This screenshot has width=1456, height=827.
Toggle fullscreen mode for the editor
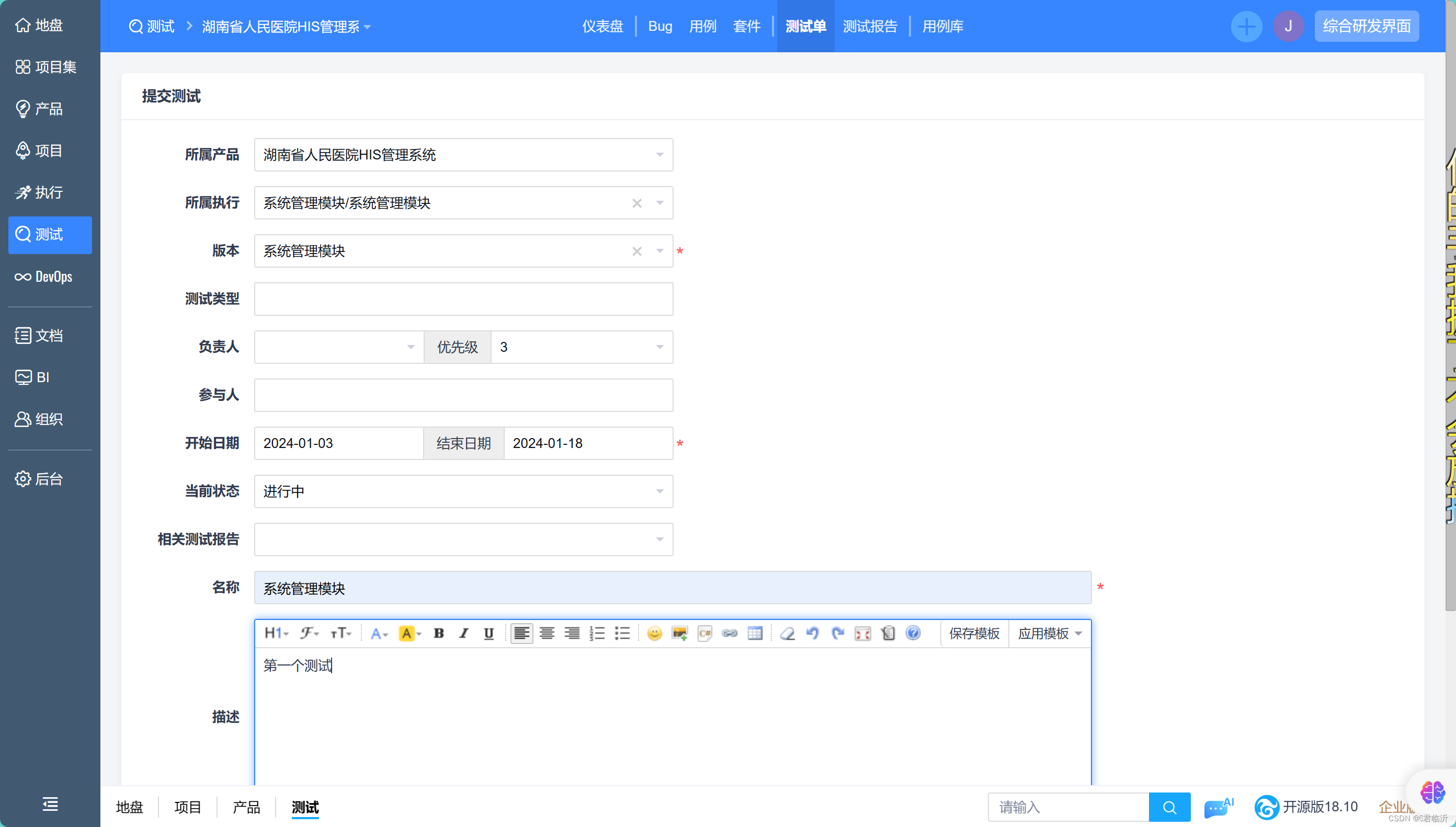pyautogui.click(x=862, y=633)
